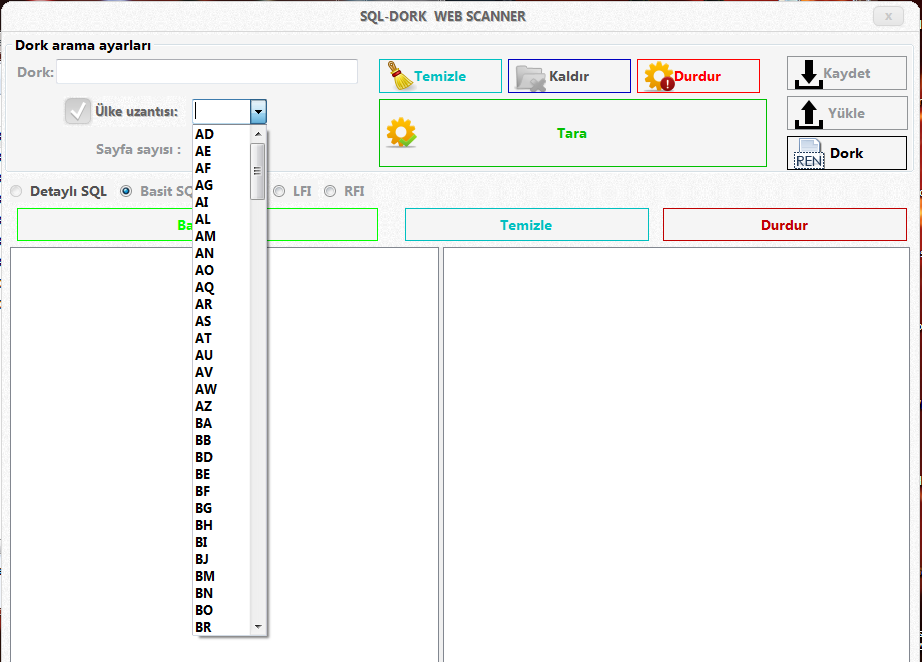Click the folder icon on the Kaldır button
Viewport: 922px width, 662px height.
point(530,77)
